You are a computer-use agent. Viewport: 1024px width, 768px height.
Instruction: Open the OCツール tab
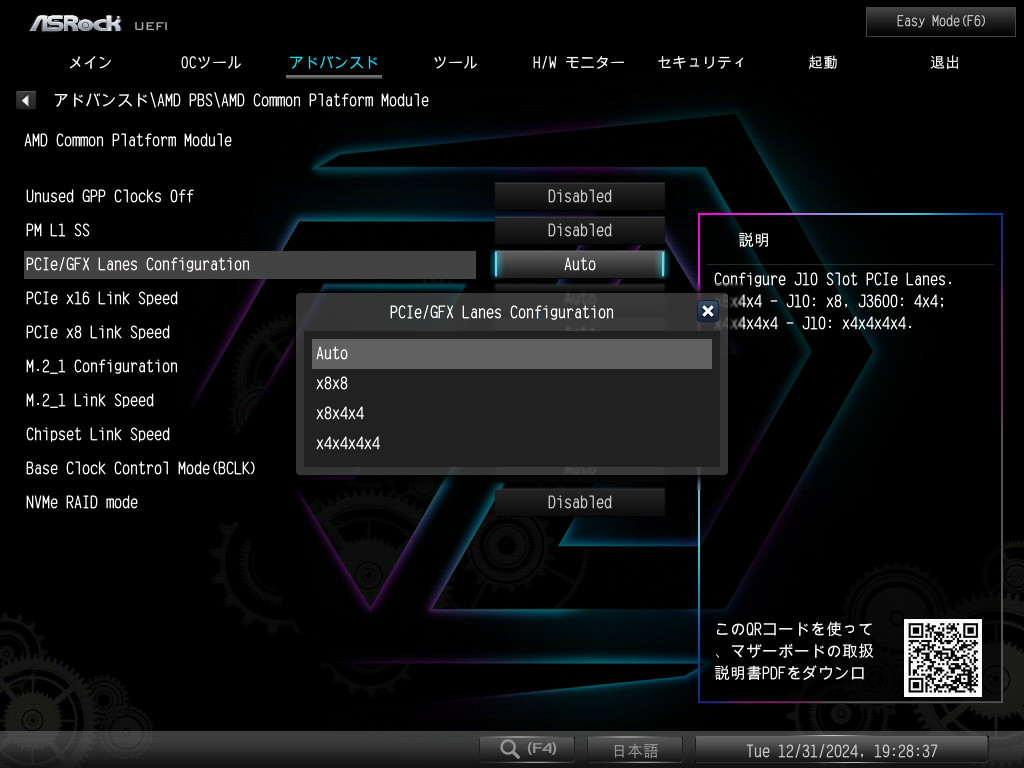tap(211, 63)
